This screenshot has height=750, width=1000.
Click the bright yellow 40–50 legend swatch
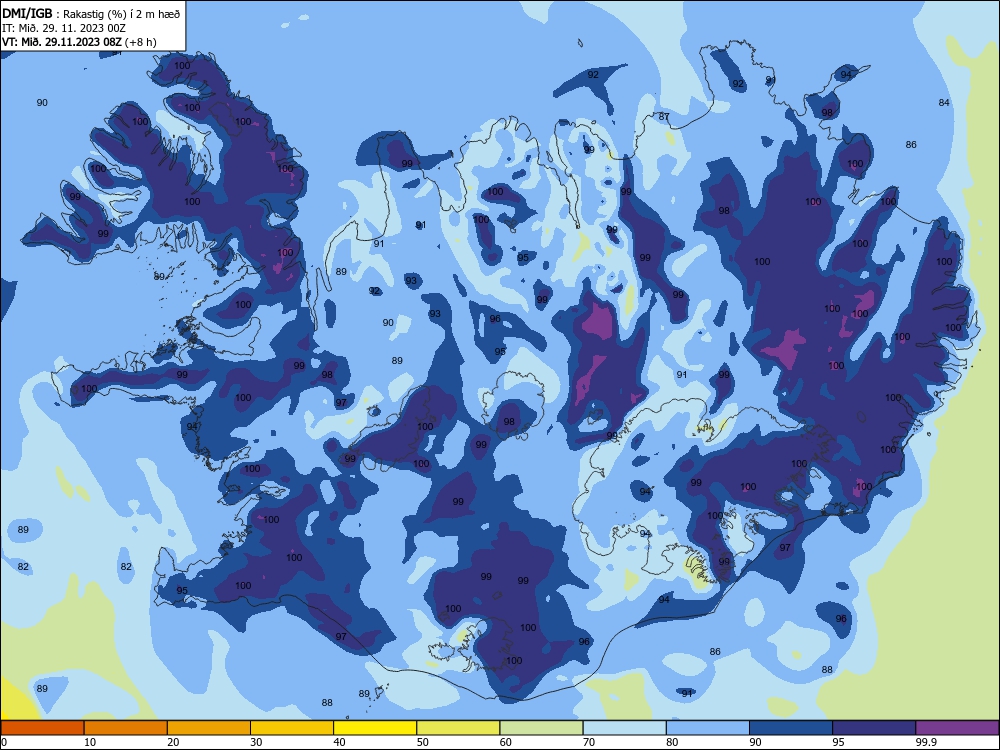(375, 728)
